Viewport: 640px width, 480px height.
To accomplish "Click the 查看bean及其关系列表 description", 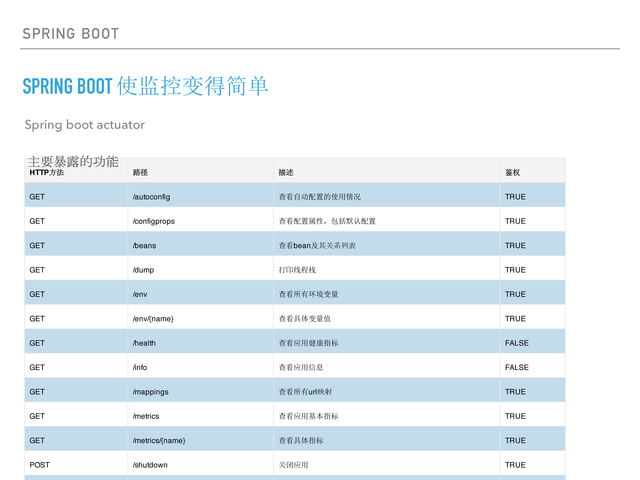I will tap(317, 246).
